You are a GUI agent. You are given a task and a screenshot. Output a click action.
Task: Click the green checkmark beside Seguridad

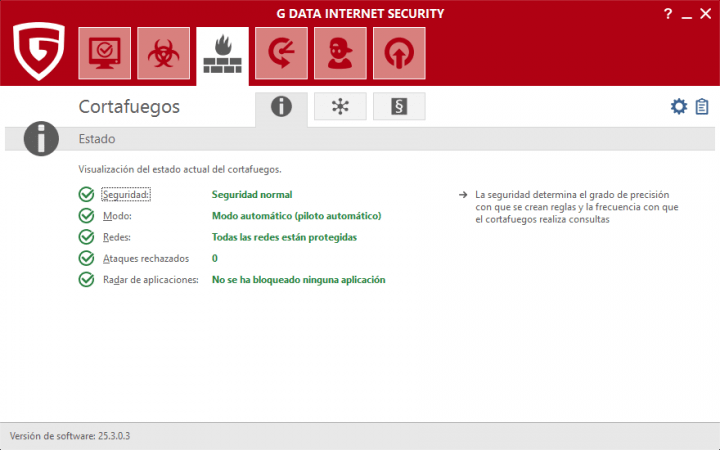[x=86, y=194]
